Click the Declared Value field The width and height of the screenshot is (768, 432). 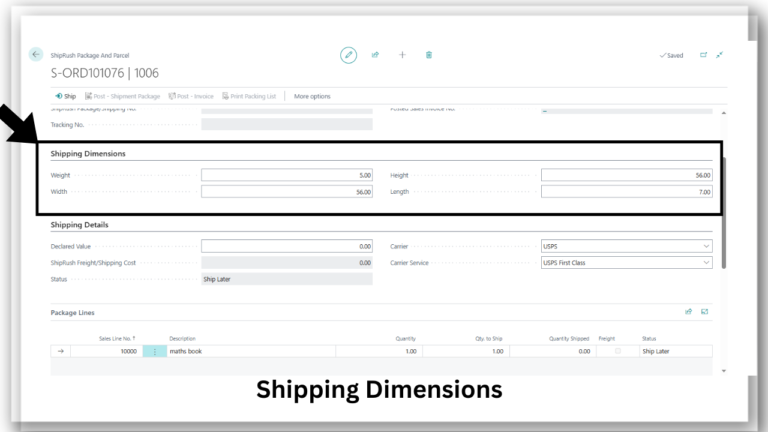(x=287, y=246)
